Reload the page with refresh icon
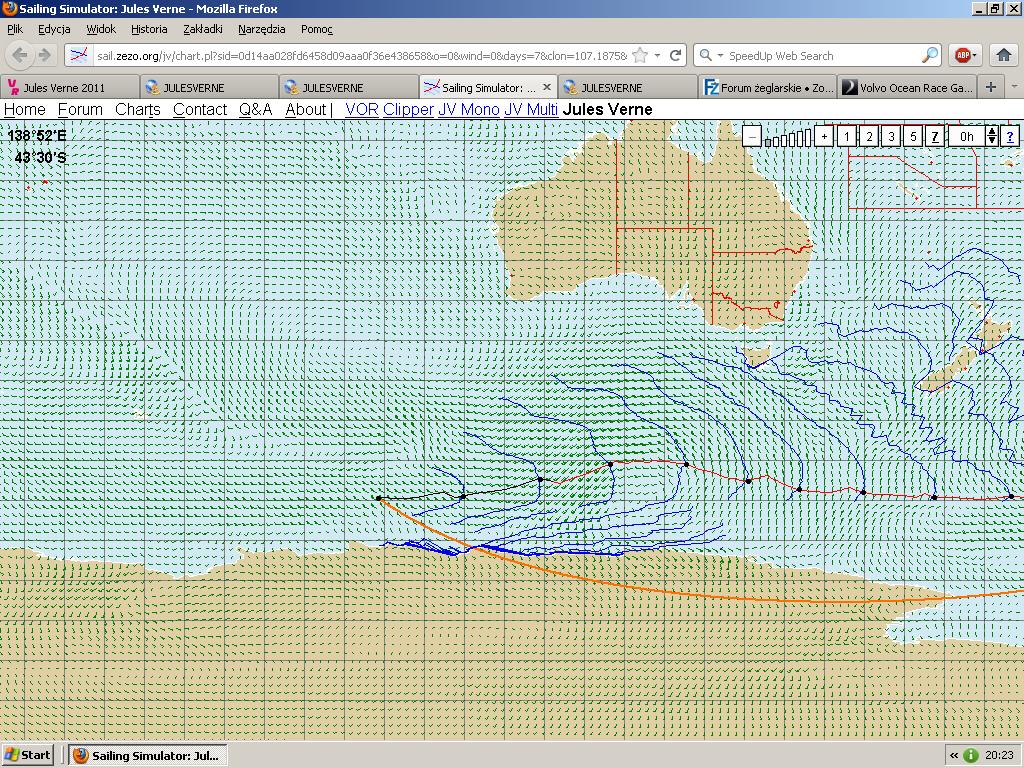 click(676, 56)
